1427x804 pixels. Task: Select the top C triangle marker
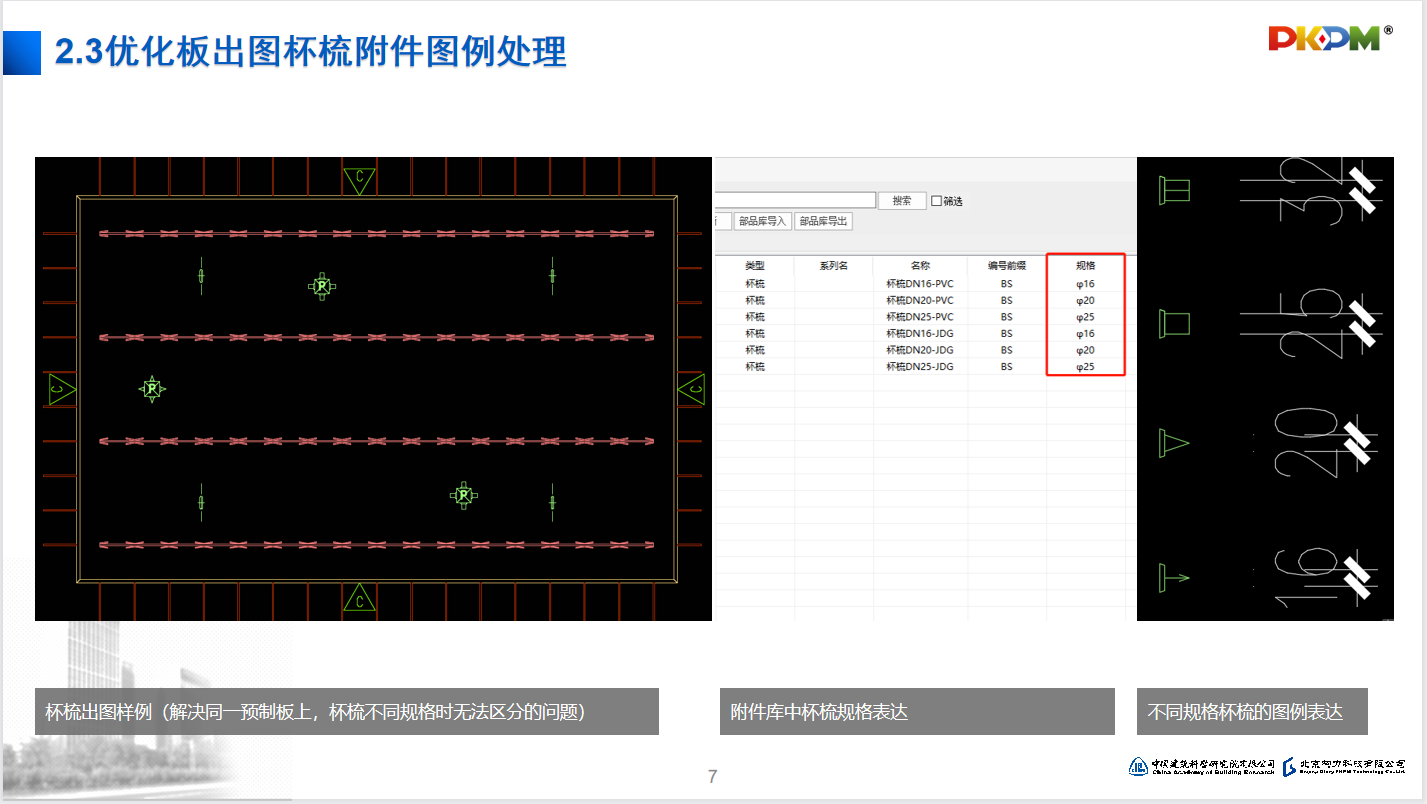click(358, 180)
